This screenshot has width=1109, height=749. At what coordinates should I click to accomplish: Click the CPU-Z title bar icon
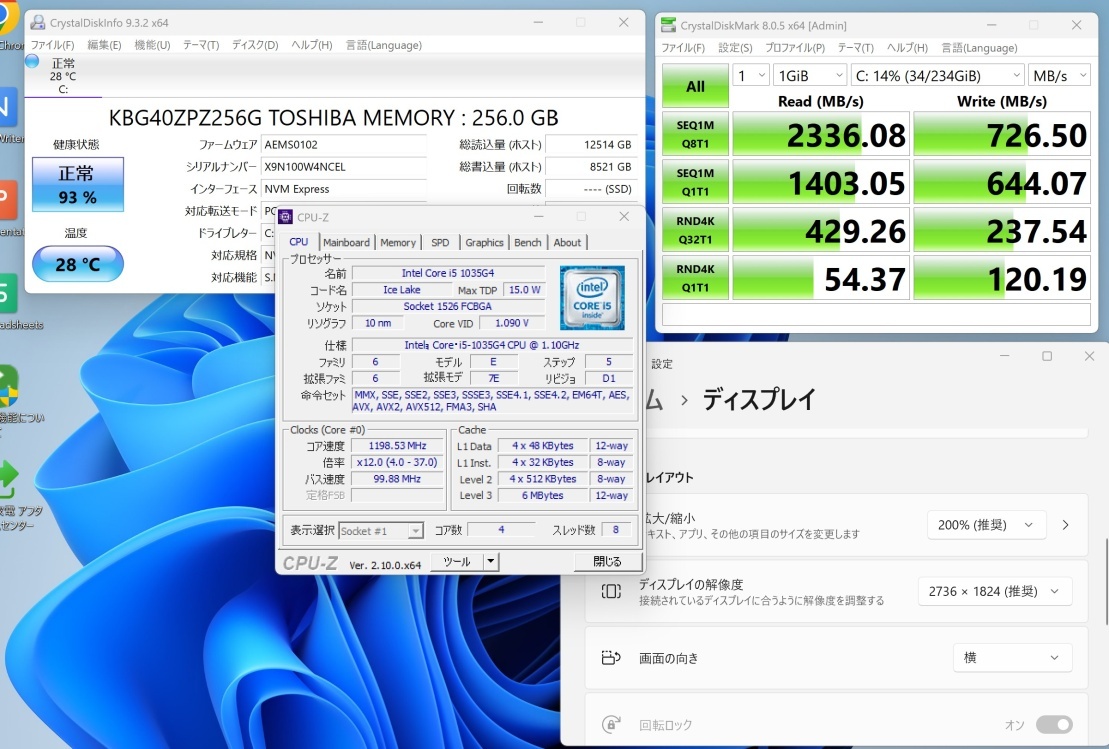pos(286,217)
